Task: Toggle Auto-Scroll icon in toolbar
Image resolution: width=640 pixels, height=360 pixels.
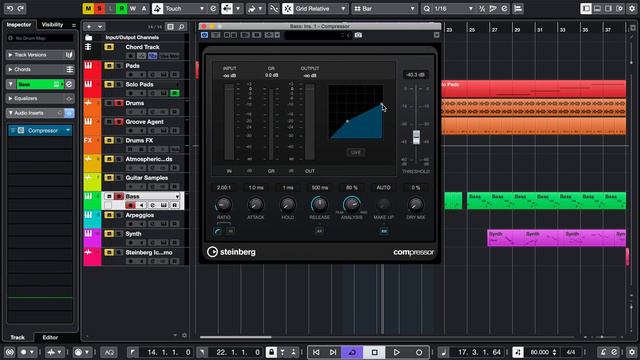Action: [227, 8]
